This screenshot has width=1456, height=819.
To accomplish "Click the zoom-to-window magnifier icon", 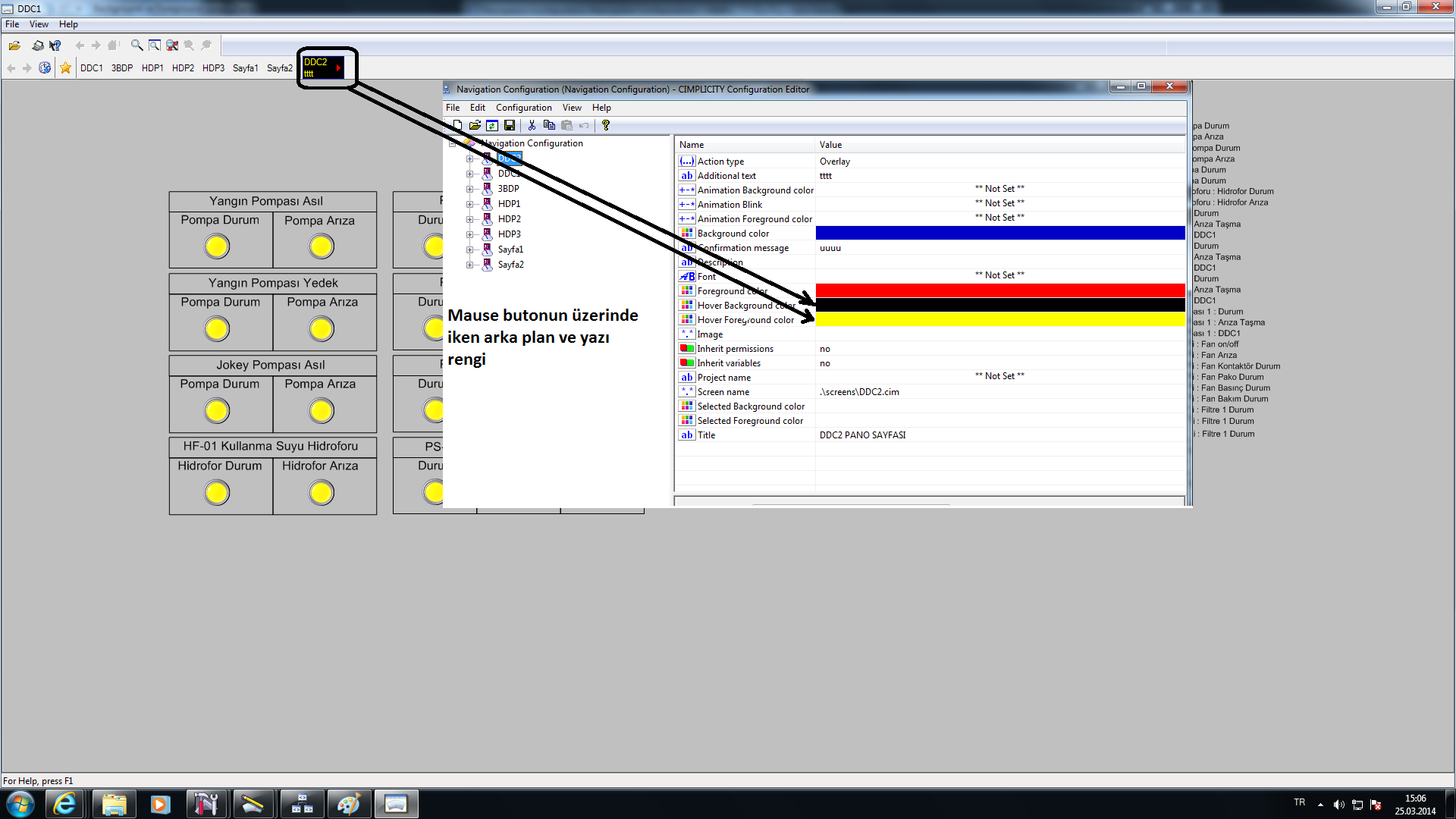I will coord(155,45).
